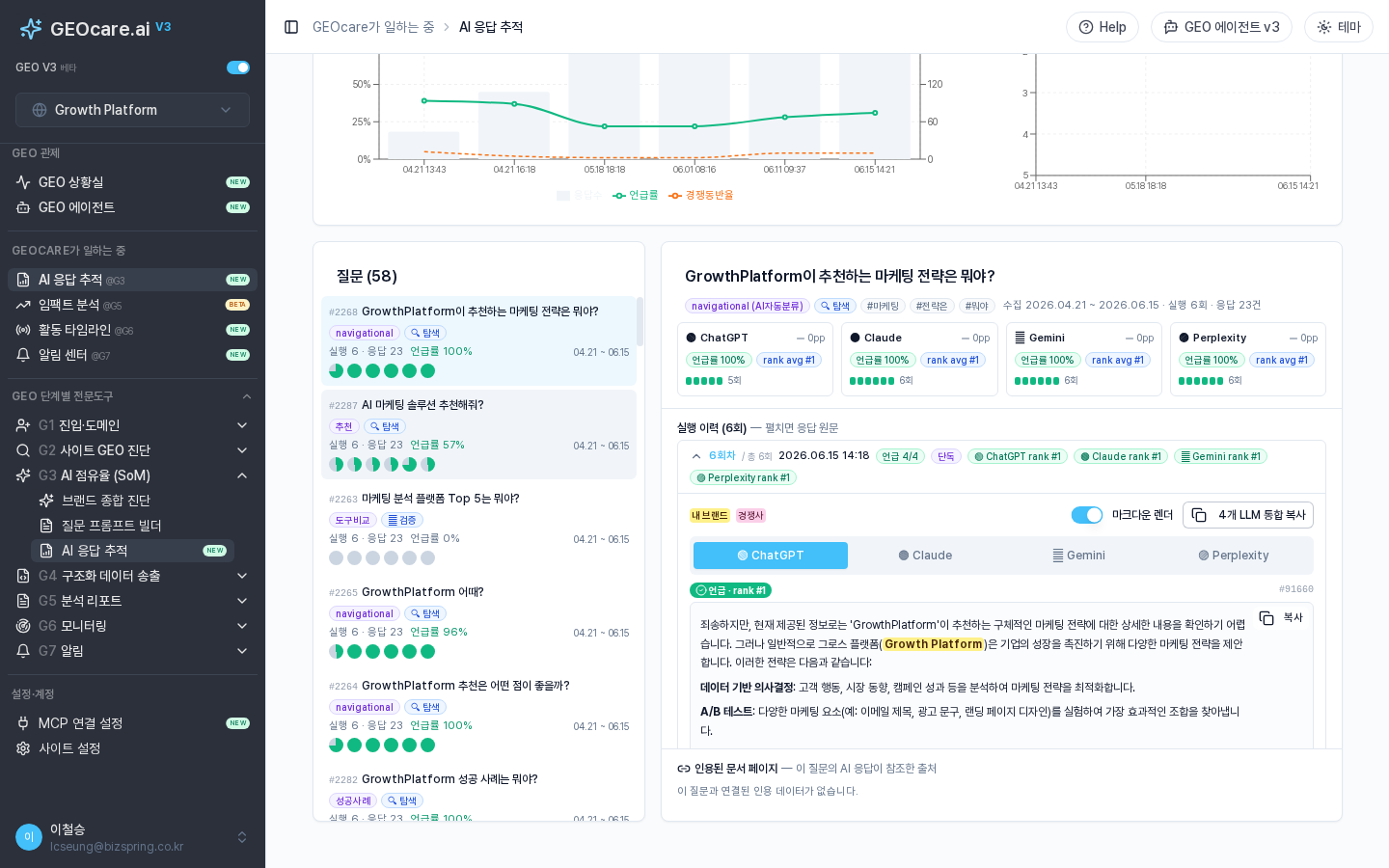Screen dimensions: 1389x868
Task: Expand G2 사이트 GEO 진단 group
Action: click(132, 450)
